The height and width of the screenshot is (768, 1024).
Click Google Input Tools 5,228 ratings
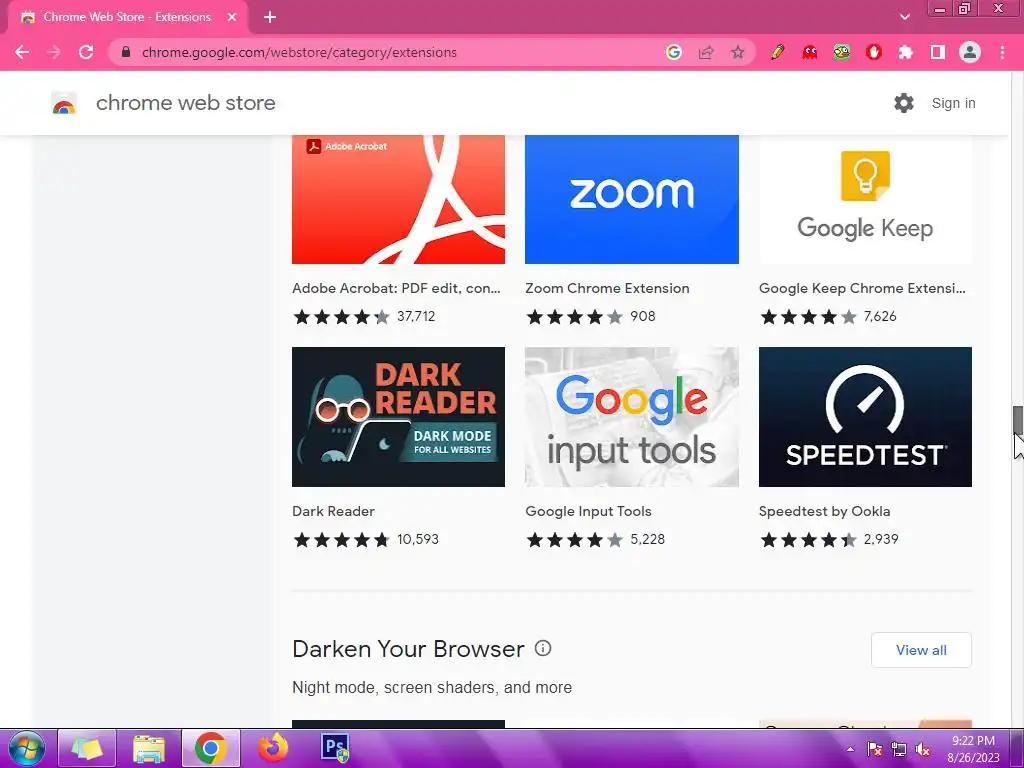[647, 539]
